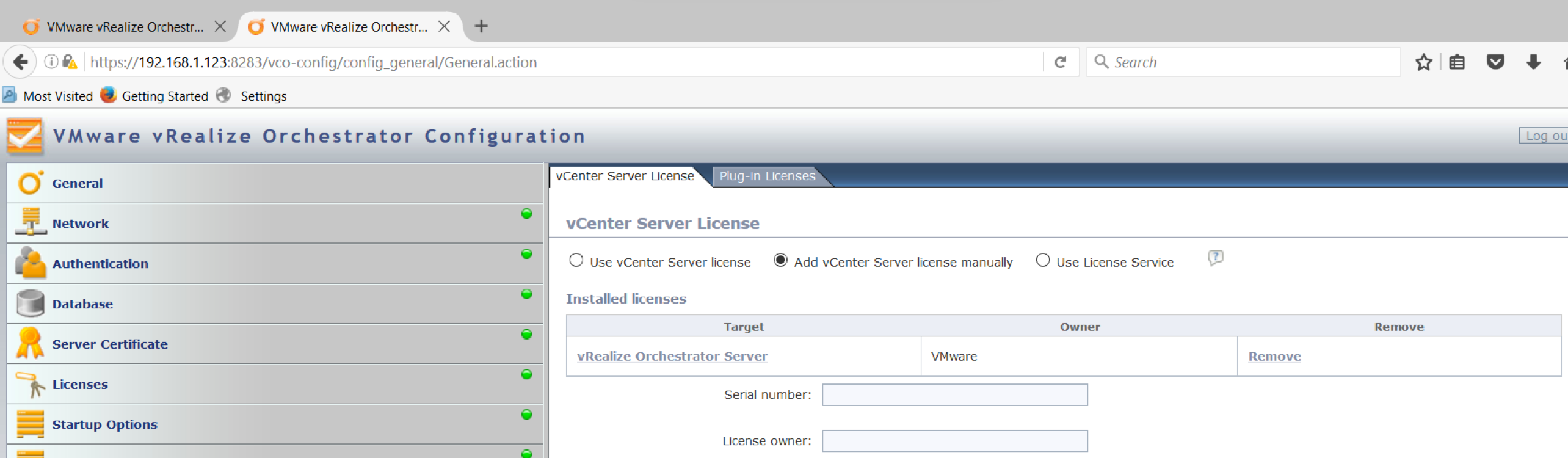Open the Authentication configuration section

pyautogui.click(x=275, y=264)
